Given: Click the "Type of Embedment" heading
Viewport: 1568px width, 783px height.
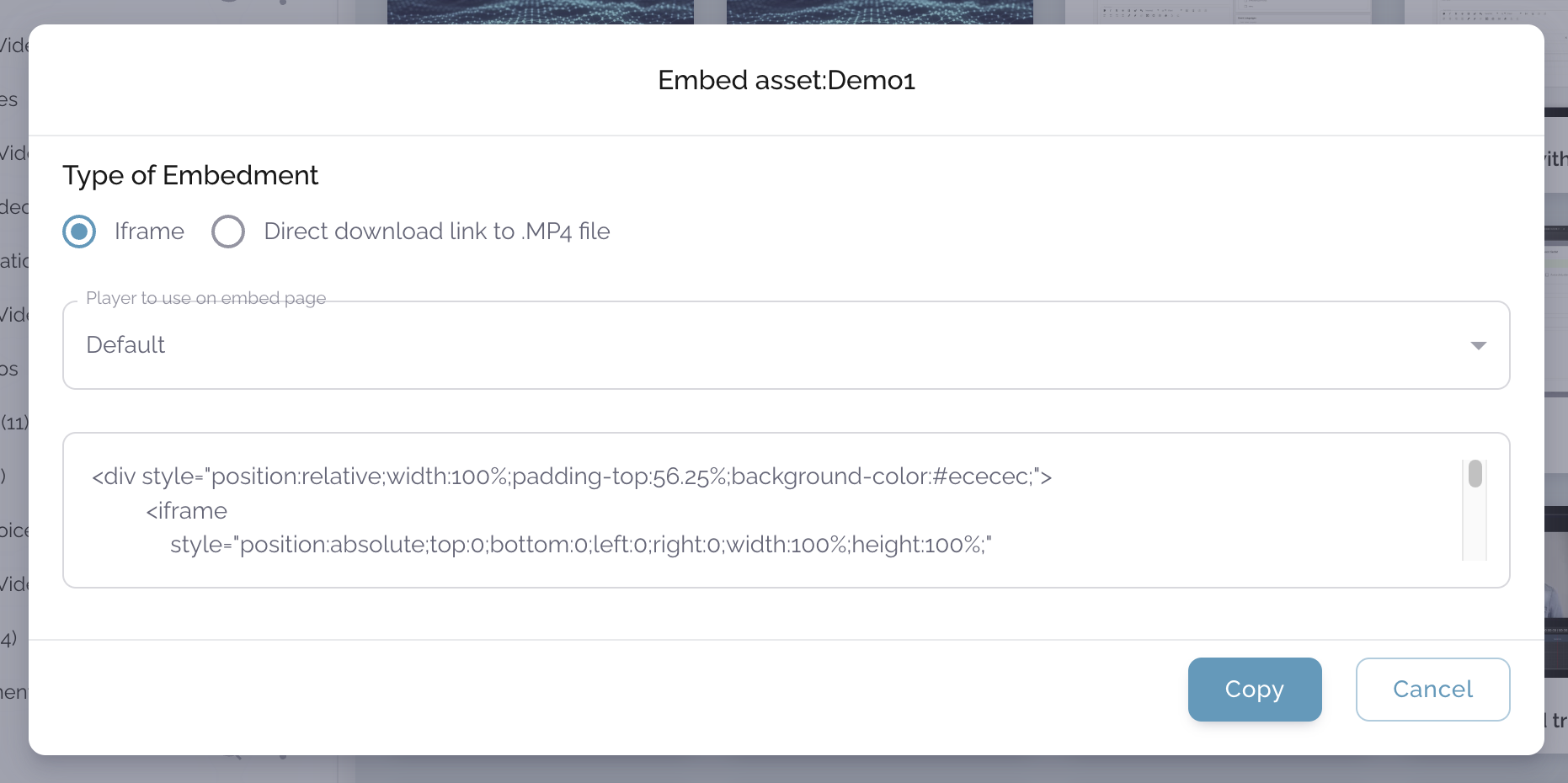Looking at the screenshot, I should tap(190, 175).
